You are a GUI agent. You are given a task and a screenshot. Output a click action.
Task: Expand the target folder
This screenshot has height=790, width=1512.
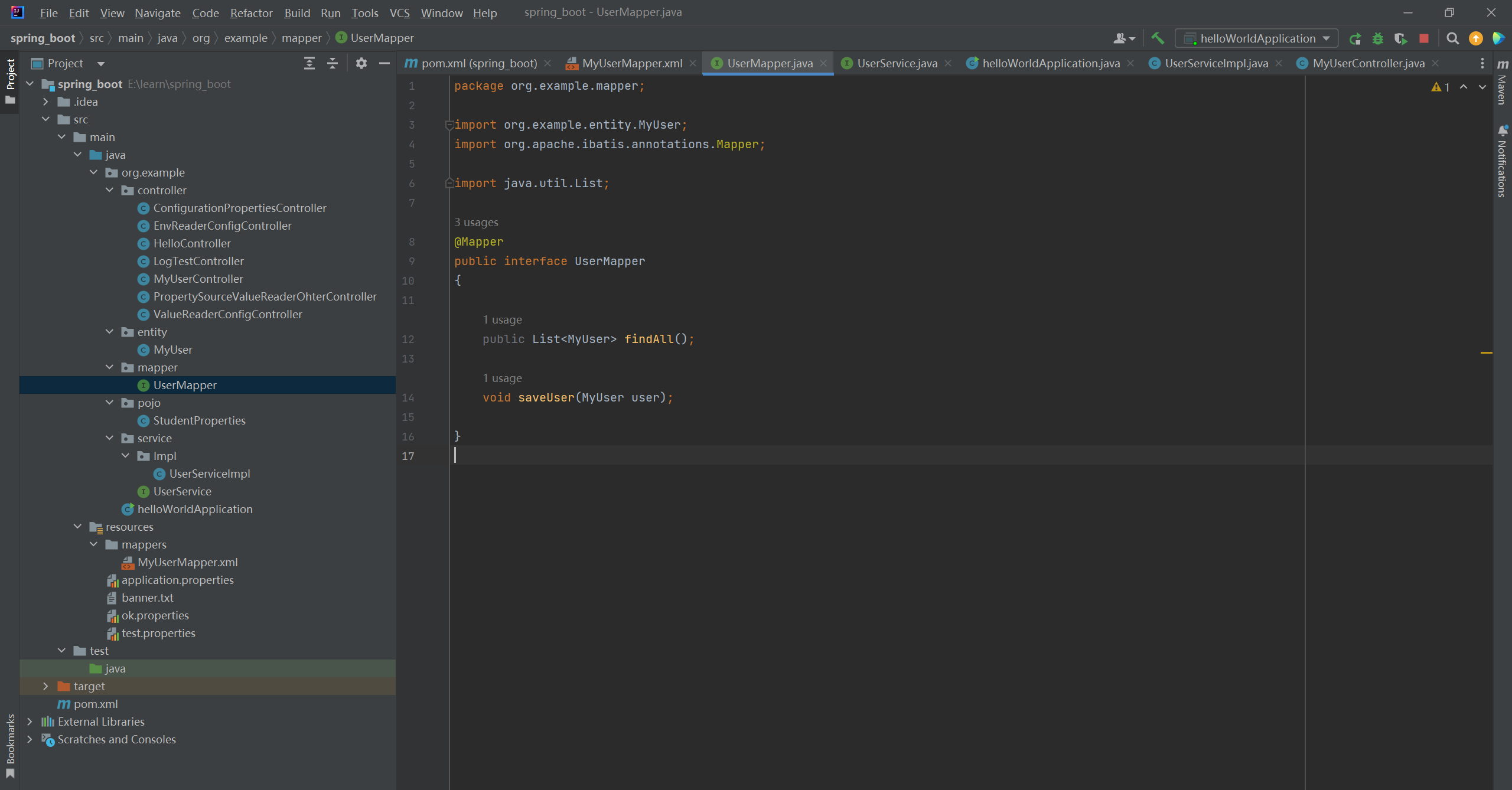click(45, 686)
